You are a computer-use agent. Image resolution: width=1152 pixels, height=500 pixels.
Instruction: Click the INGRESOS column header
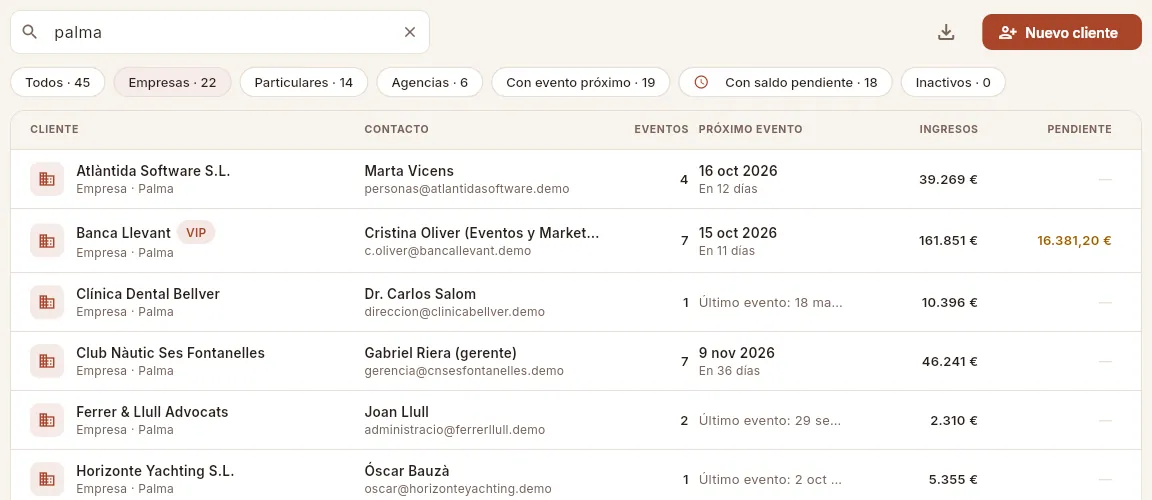click(x=948, y=129)
